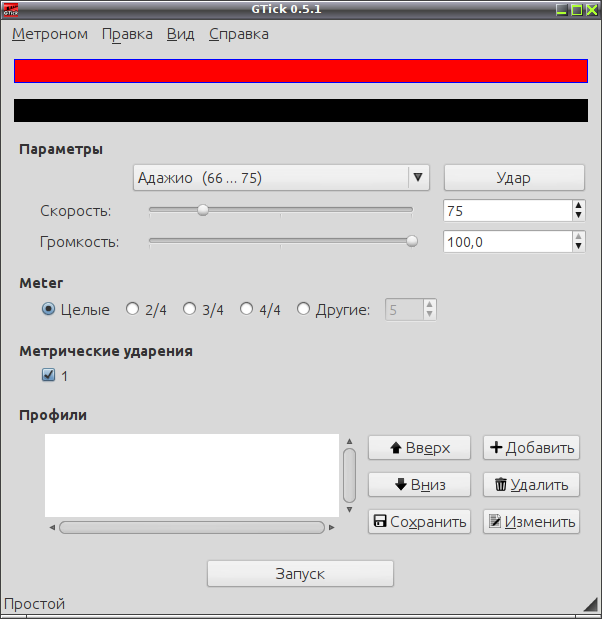The width and height of the screenshot is (602, 619).
Task: Click the profiles list scroll down arrow
Action: [x=349, y=510]
